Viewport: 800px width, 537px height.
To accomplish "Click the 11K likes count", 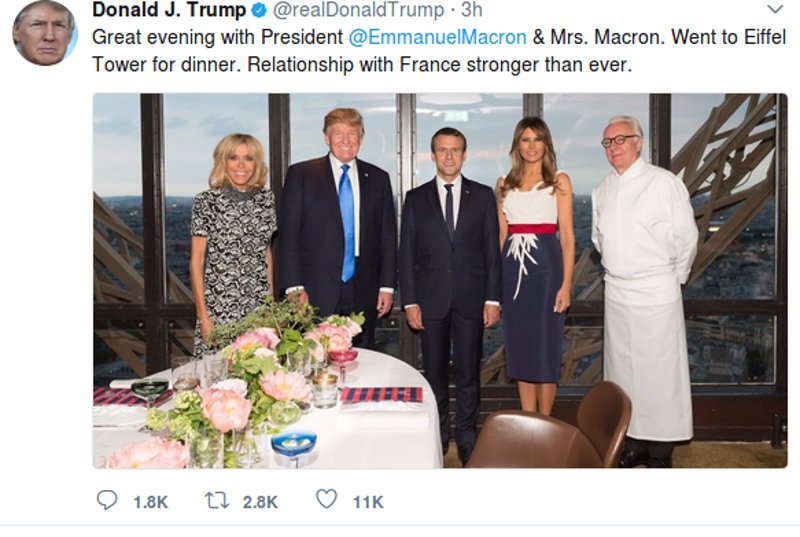I will coord(368,502).
